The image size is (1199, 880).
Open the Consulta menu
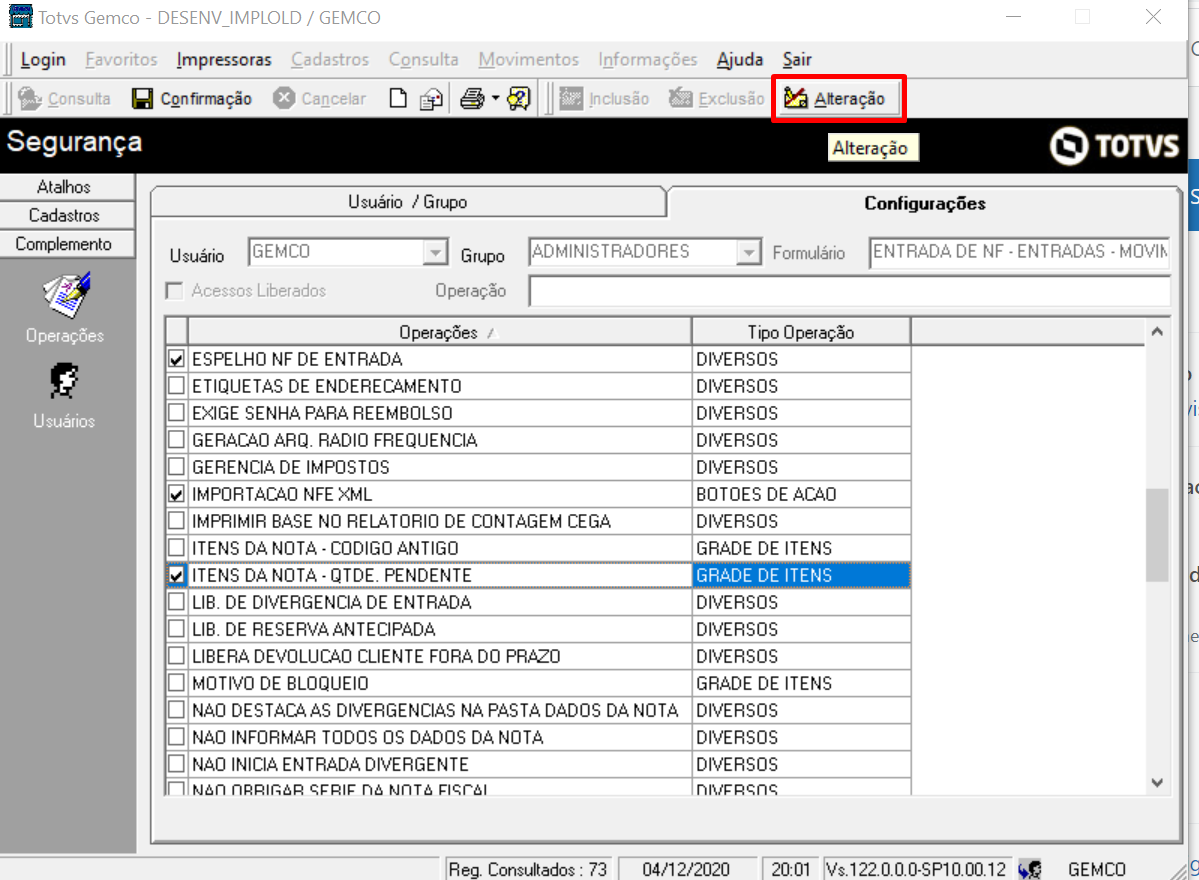(423, 60)
